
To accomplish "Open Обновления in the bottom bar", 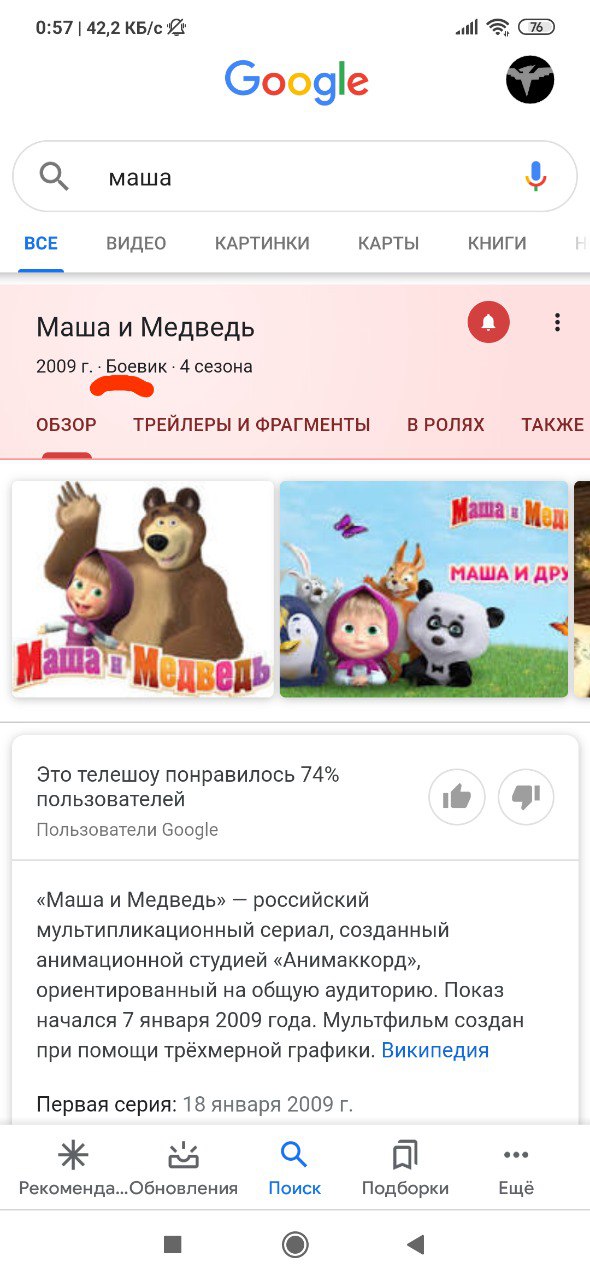I will [x=184, y=1169].
